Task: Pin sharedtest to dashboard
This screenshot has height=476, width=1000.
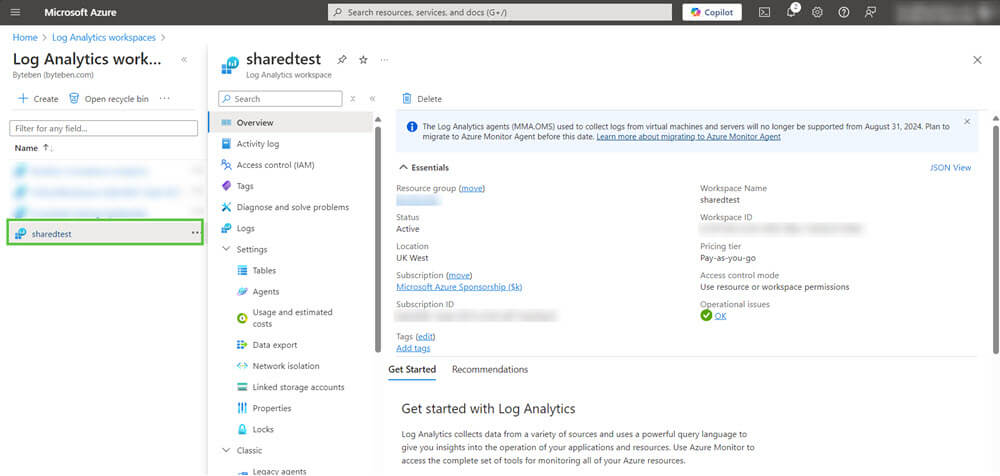Action: point(342,59)
